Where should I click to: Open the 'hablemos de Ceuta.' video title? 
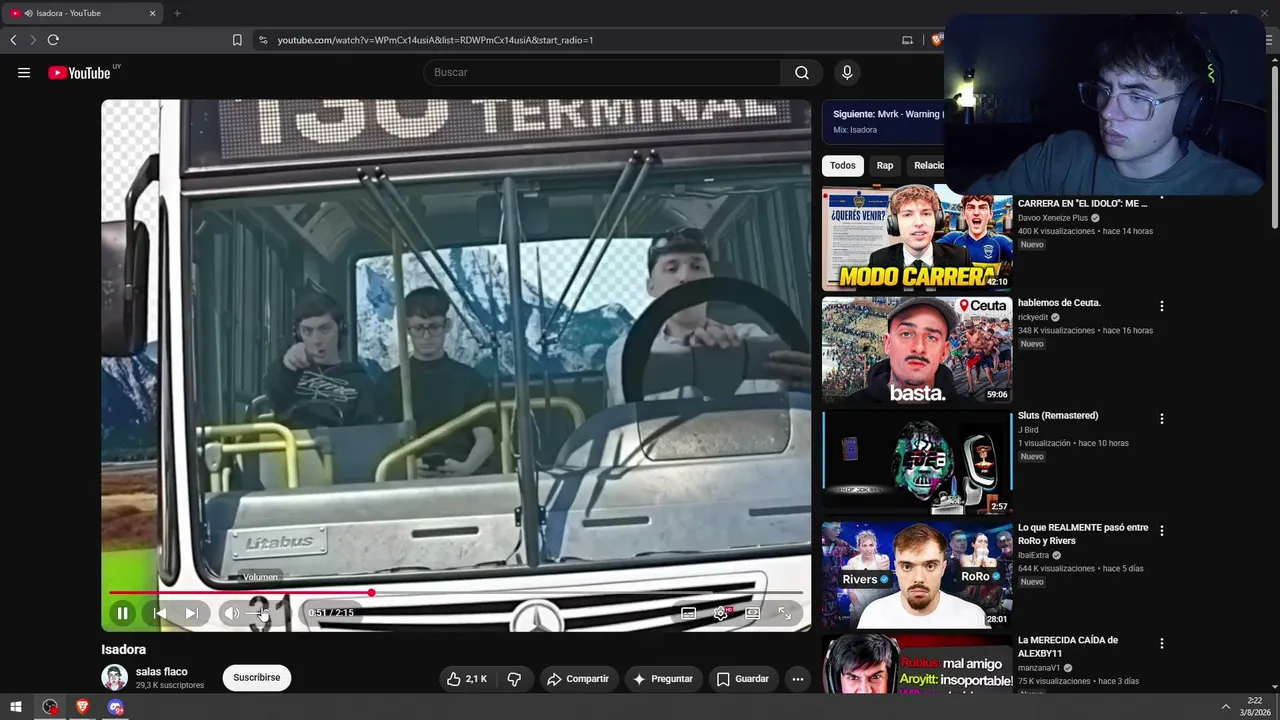point(1059,303)
